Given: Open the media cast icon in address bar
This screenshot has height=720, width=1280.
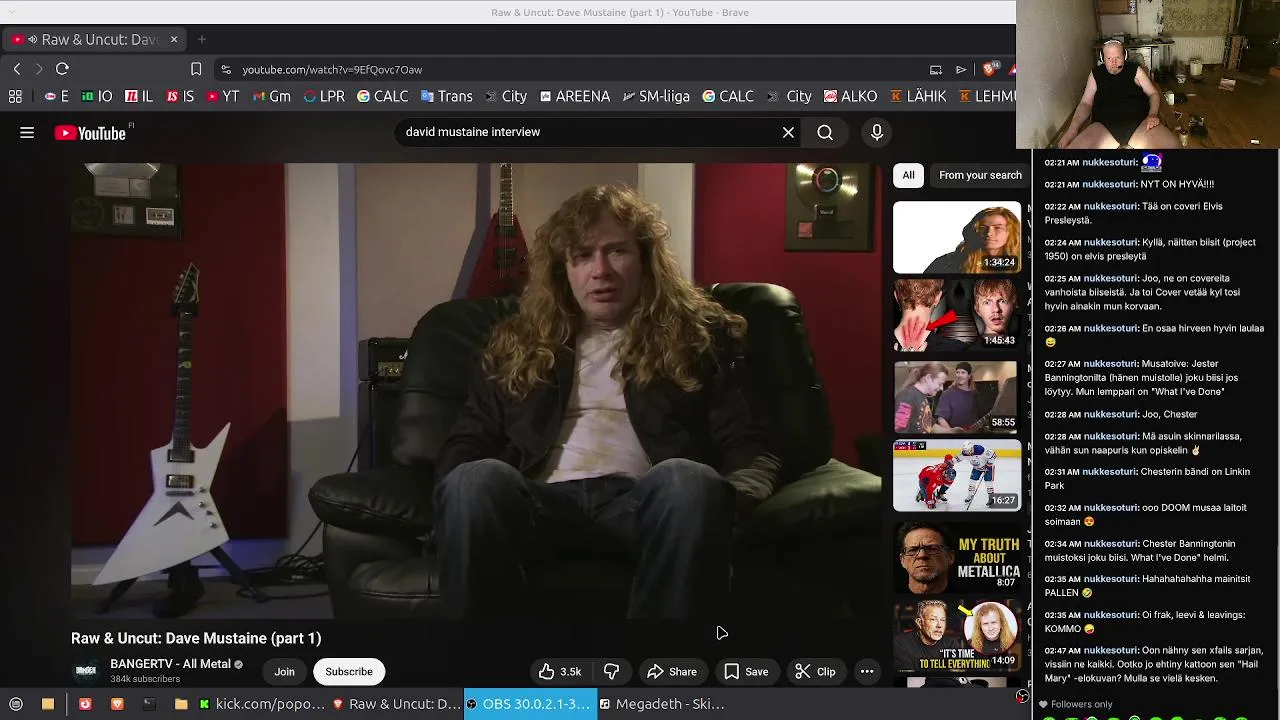Looking at the screenshot, I should point(936,70).
